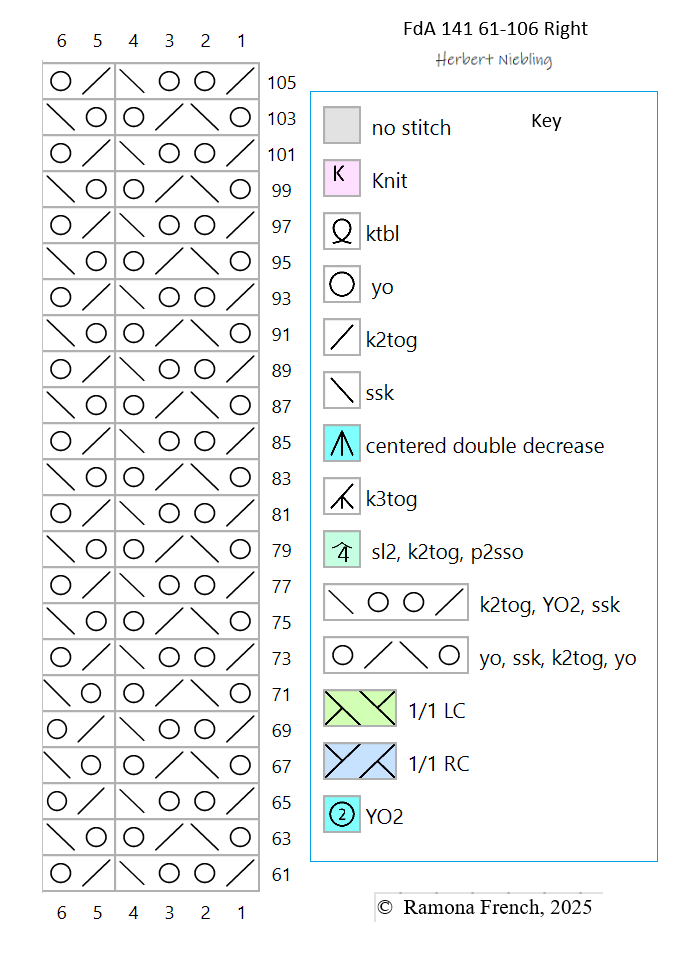Click the sl2, k2tog, p2sso symbol

point(341,550)
